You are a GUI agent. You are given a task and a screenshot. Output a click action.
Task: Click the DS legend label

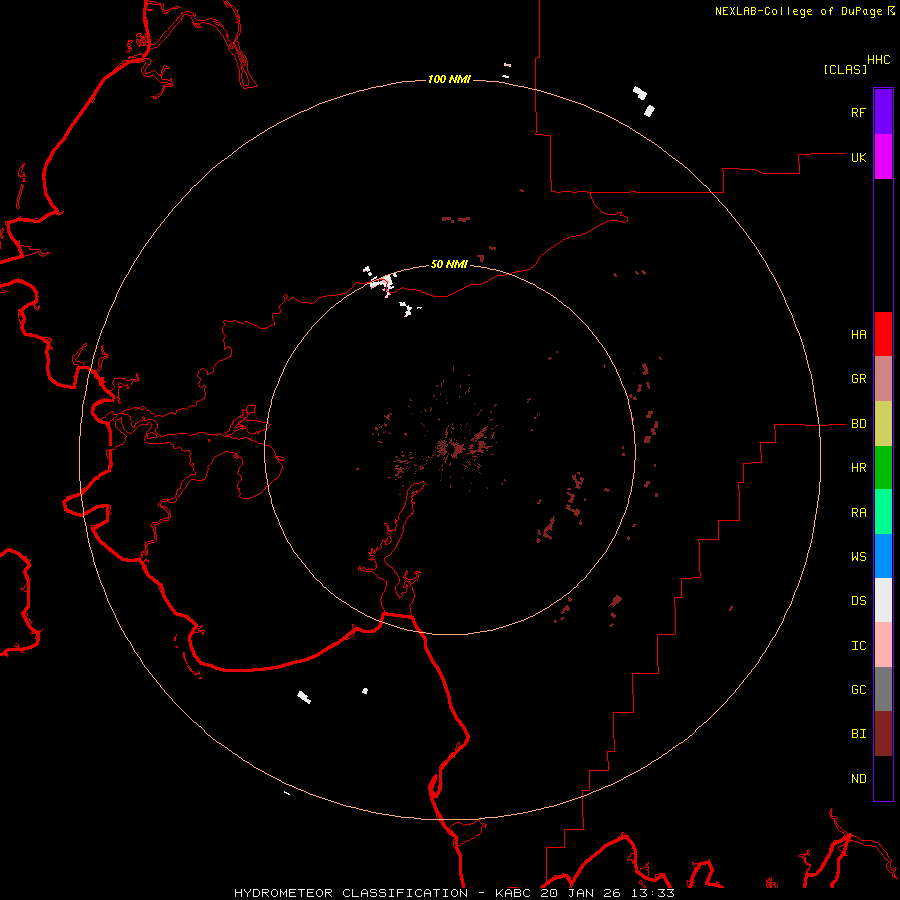click(x=858, y=601)
